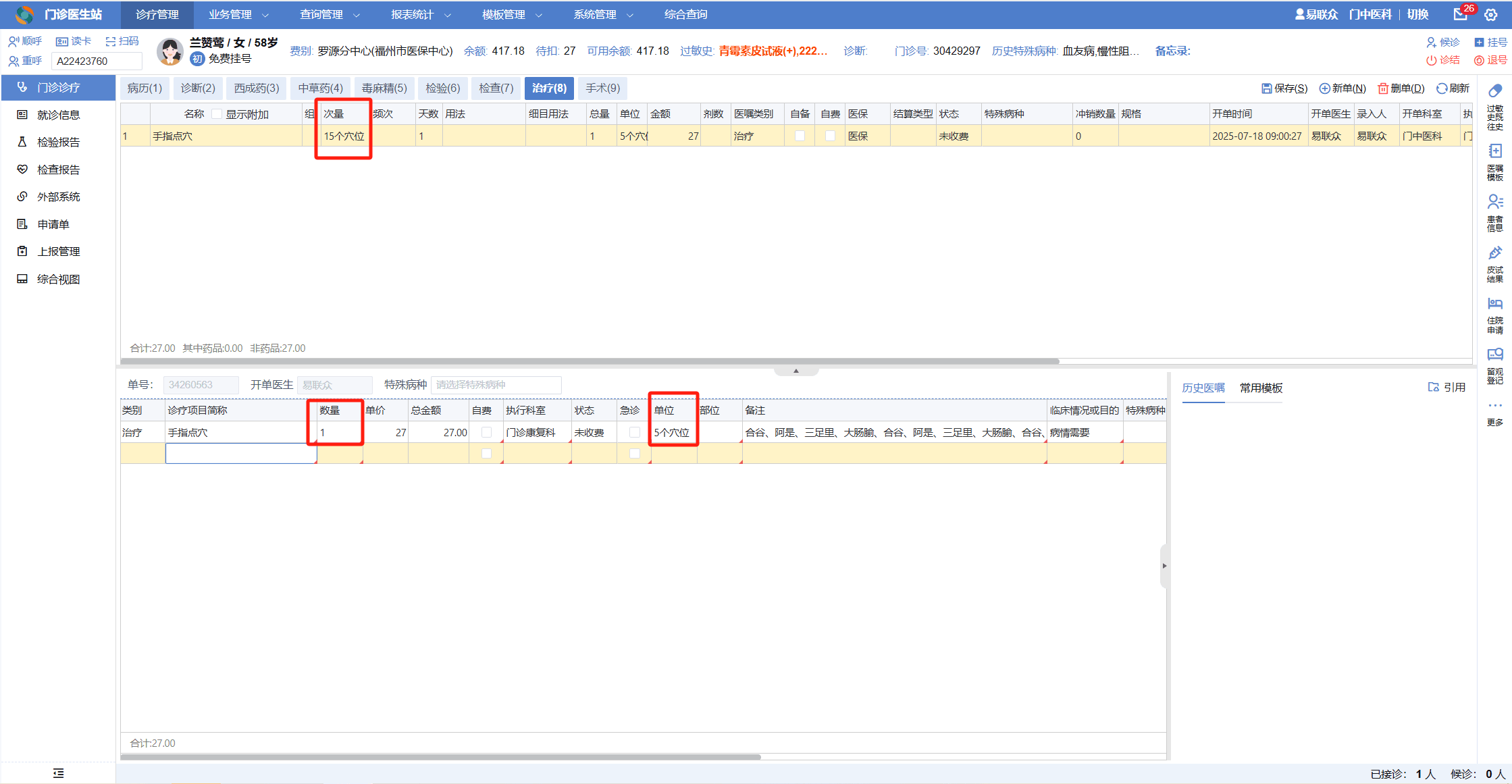Screen dimensions: 1512x784
Task: Click the 删单(D) trash button
Action: point(1401,88)
